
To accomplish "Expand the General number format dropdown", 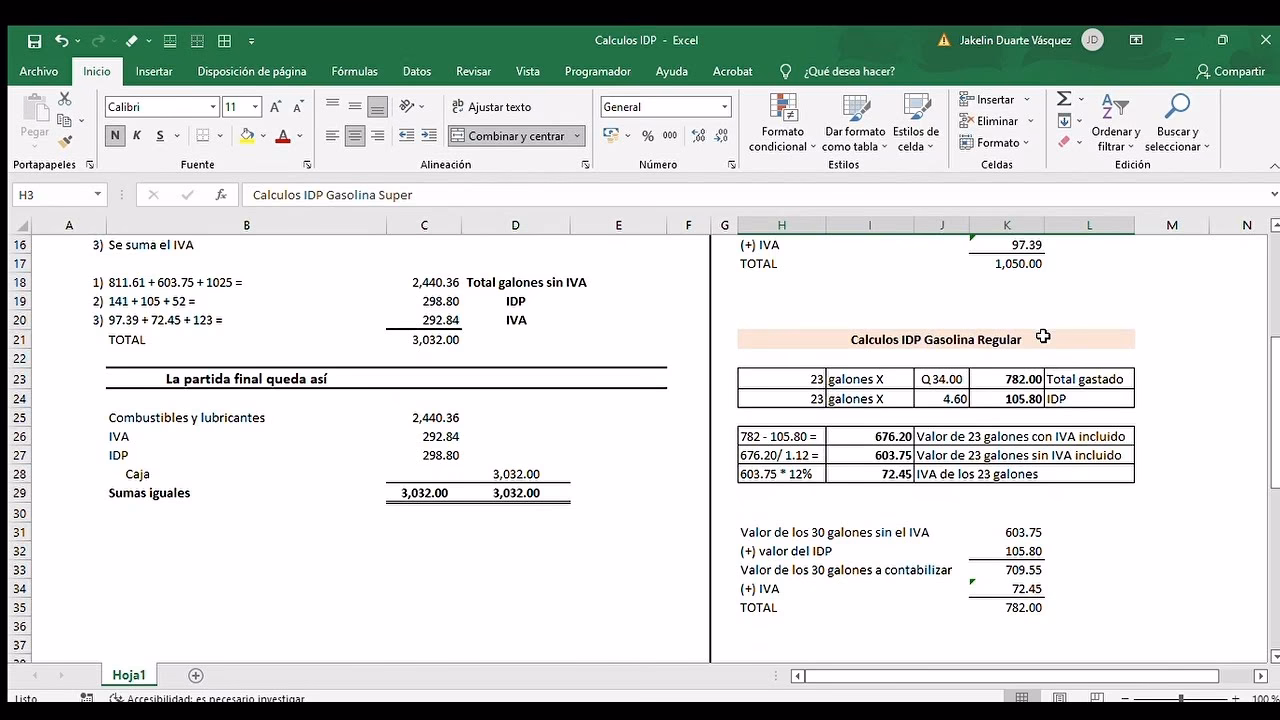I will tap(724, 107).
